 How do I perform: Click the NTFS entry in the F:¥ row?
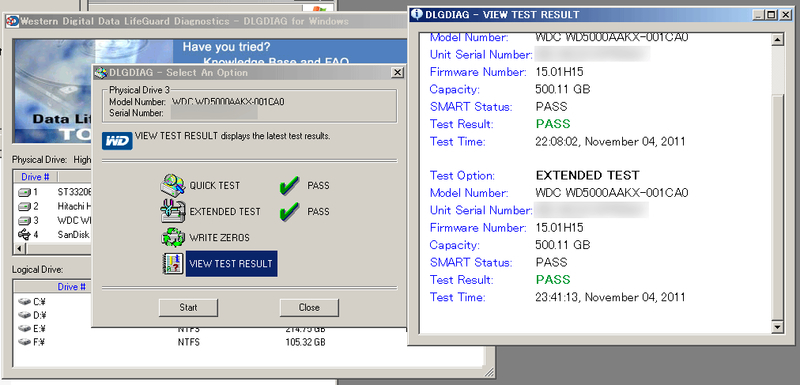tap(189, 342)
